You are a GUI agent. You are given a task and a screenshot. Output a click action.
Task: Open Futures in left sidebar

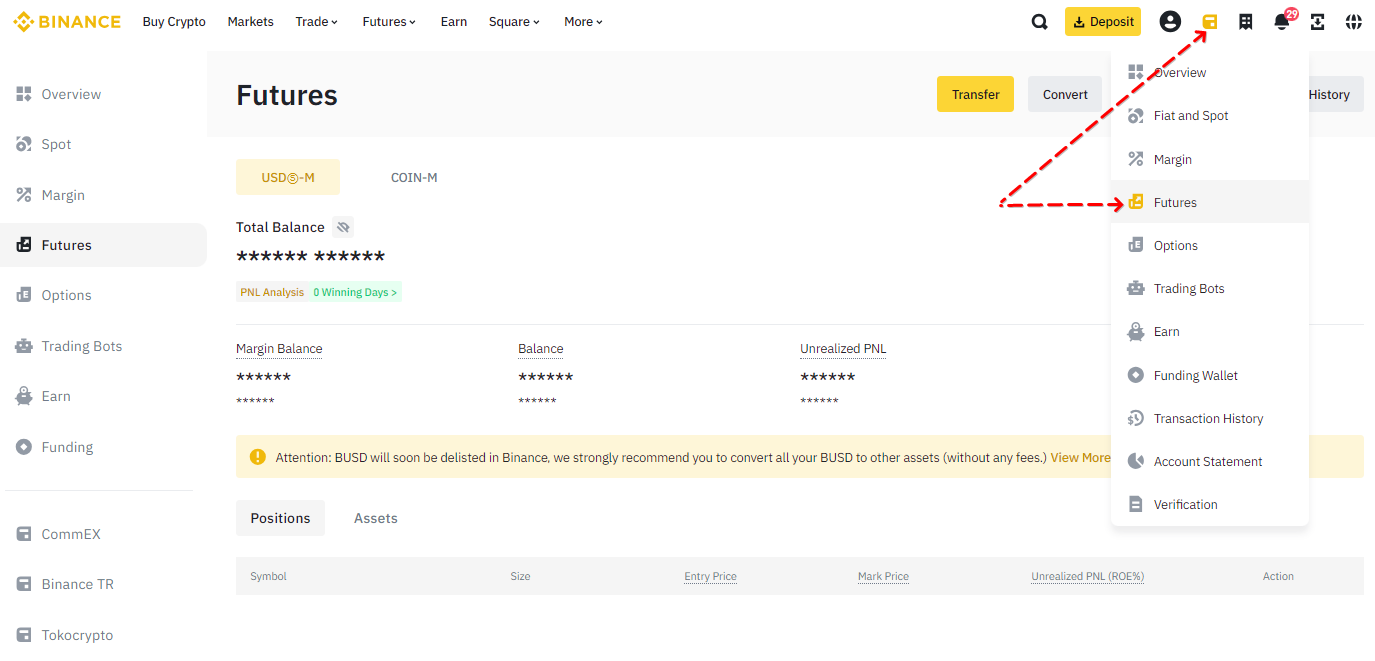[103, 245]
